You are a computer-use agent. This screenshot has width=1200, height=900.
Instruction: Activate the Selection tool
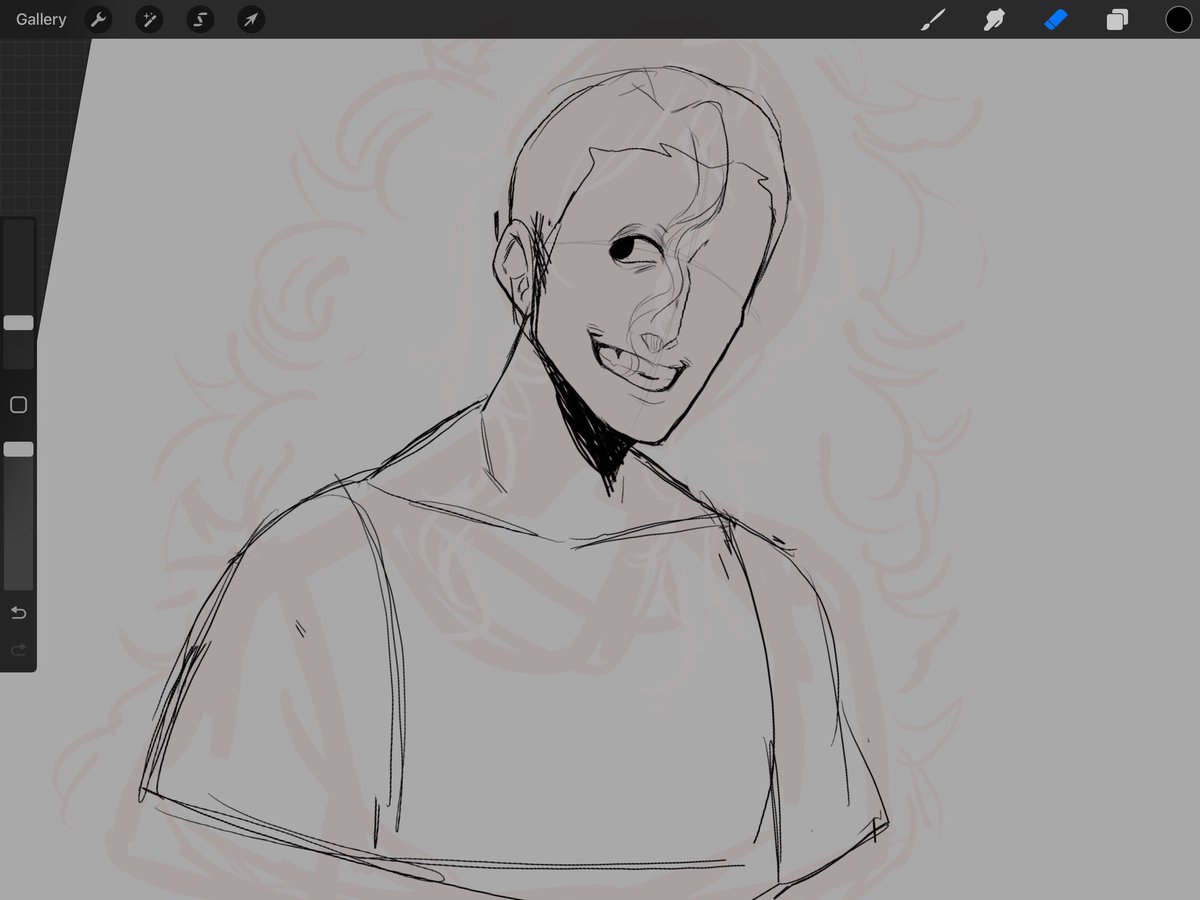click(x=200, y=19)
